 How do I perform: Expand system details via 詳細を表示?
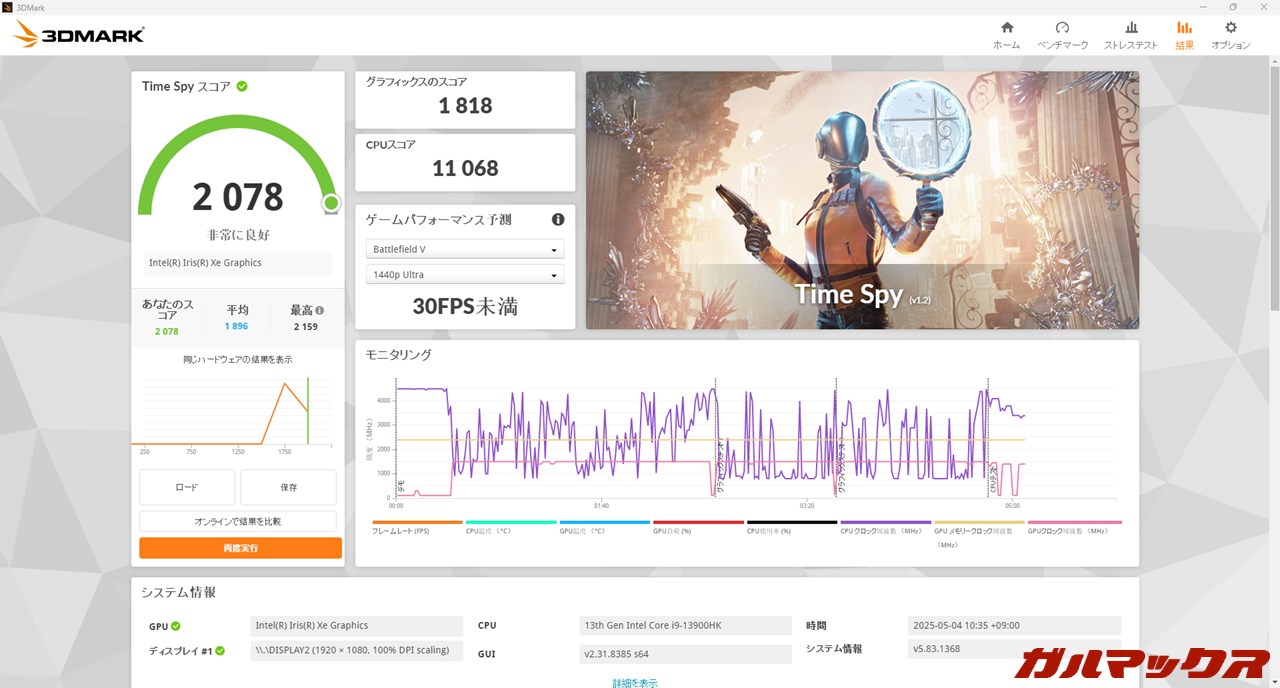pyautogui.click(x=635, y=683)
